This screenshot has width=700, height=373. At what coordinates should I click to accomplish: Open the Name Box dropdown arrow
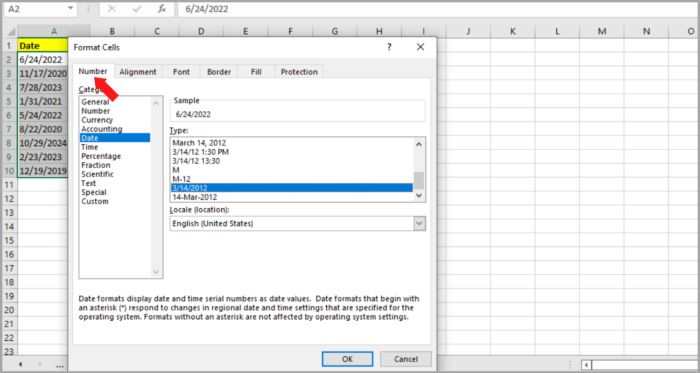(70, 8)
